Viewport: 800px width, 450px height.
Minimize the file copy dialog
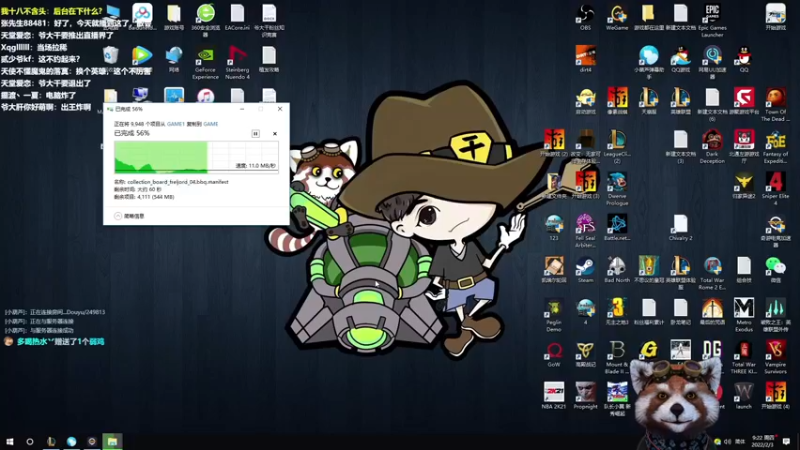(x=242, y=109)
